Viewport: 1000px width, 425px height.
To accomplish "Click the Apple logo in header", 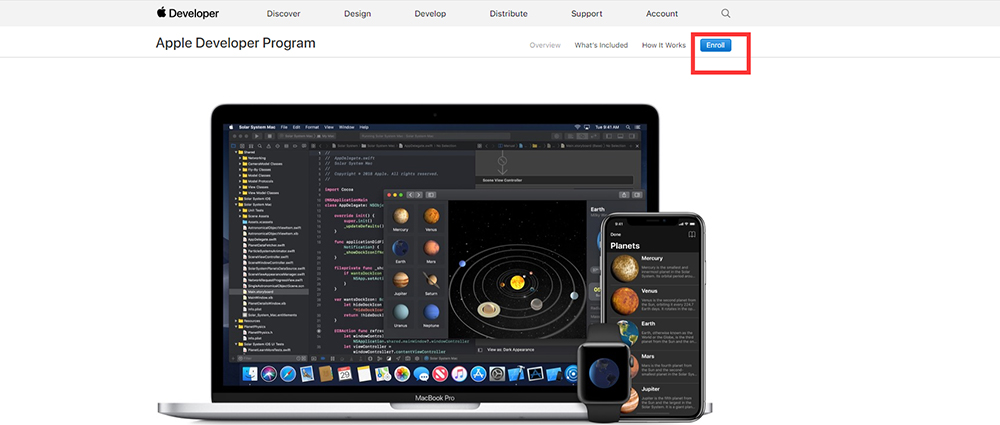I will pyautogui.click(x=161, y=13).
